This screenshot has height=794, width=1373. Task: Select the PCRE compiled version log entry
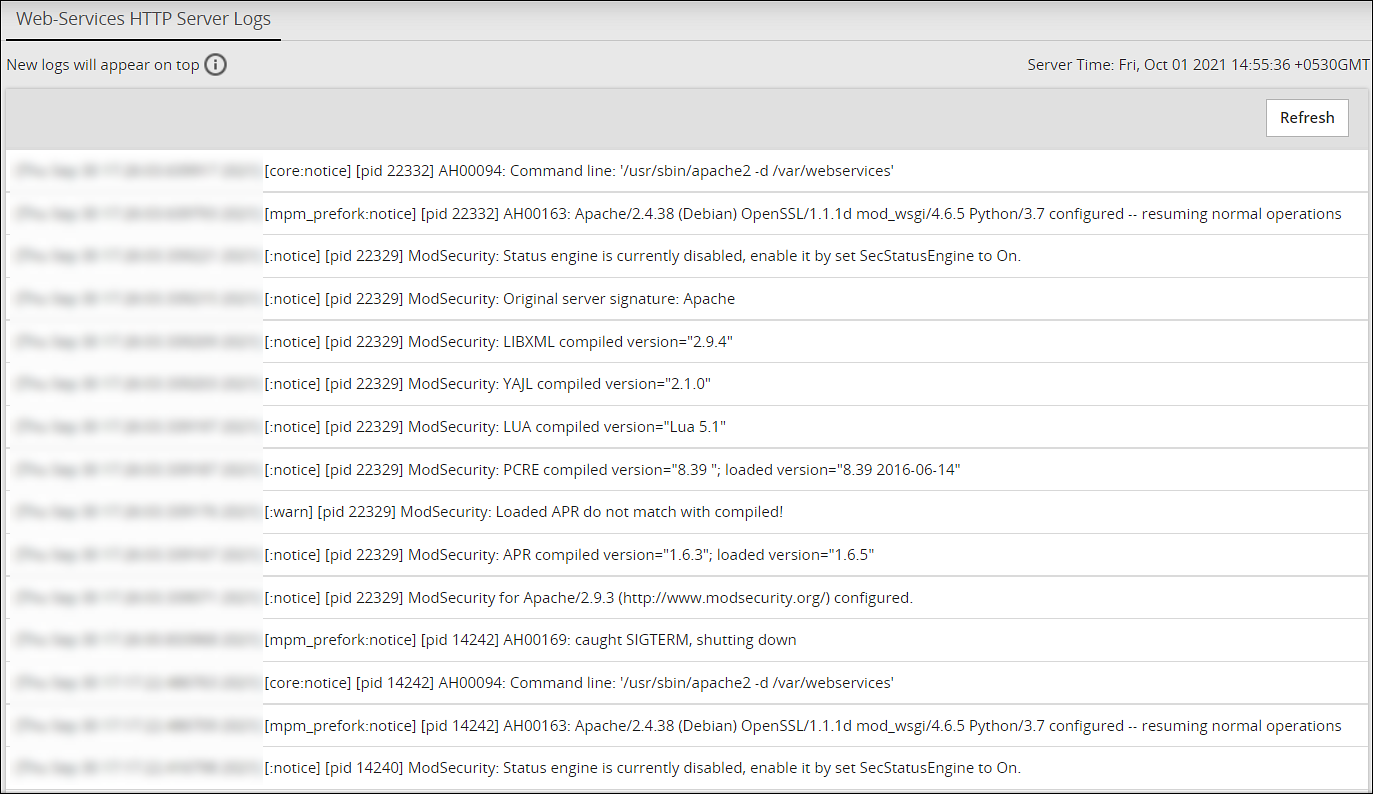click(x=612, y=469)
